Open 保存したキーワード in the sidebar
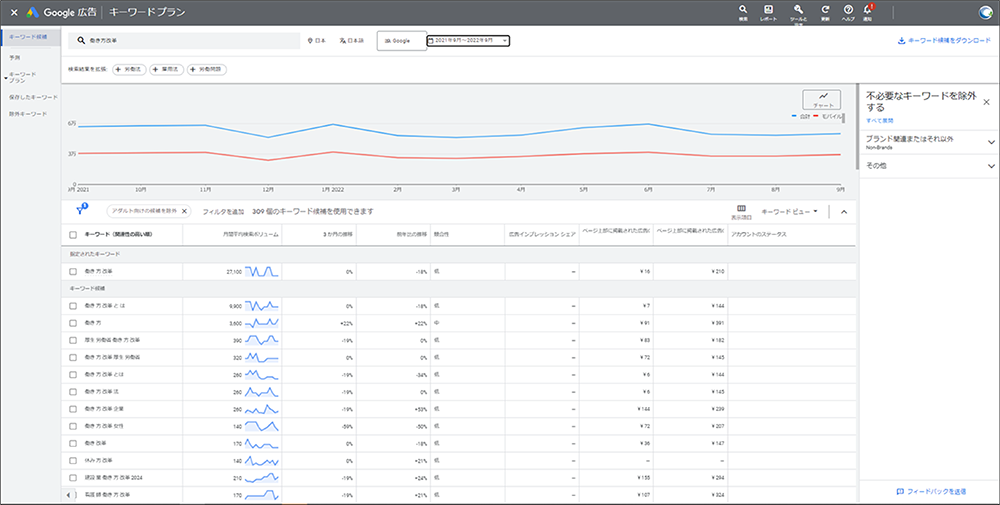Image resolution: width=1000 pixels, height=505 pixels. (33, 97)
